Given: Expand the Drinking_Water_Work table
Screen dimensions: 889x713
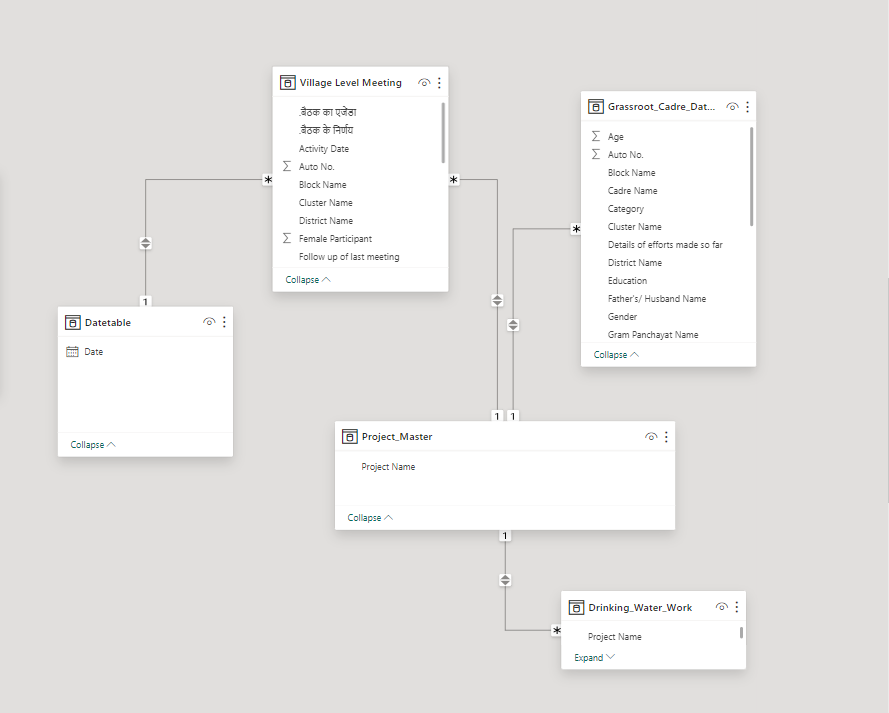Looking at the screenshot, I should [594, 657].
